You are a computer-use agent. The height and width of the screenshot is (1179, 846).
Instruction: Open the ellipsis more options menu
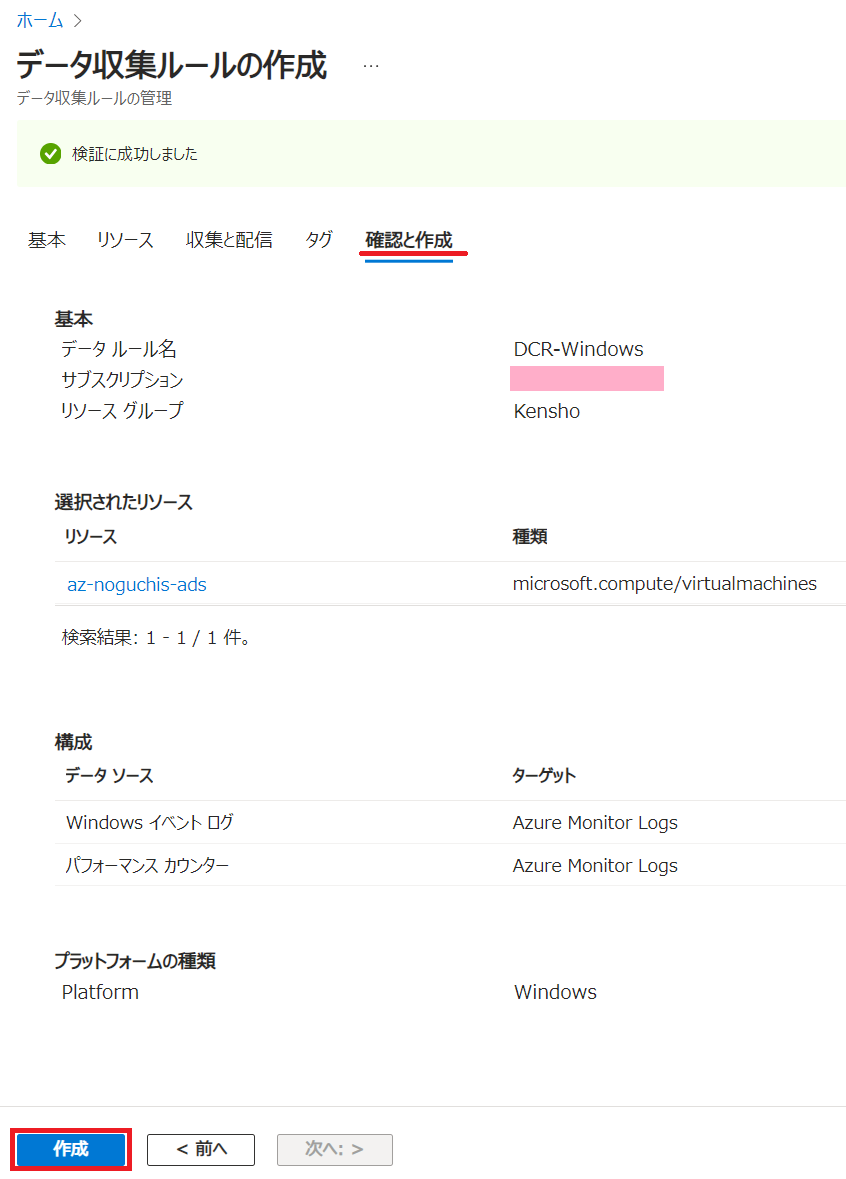click(371, 66)
